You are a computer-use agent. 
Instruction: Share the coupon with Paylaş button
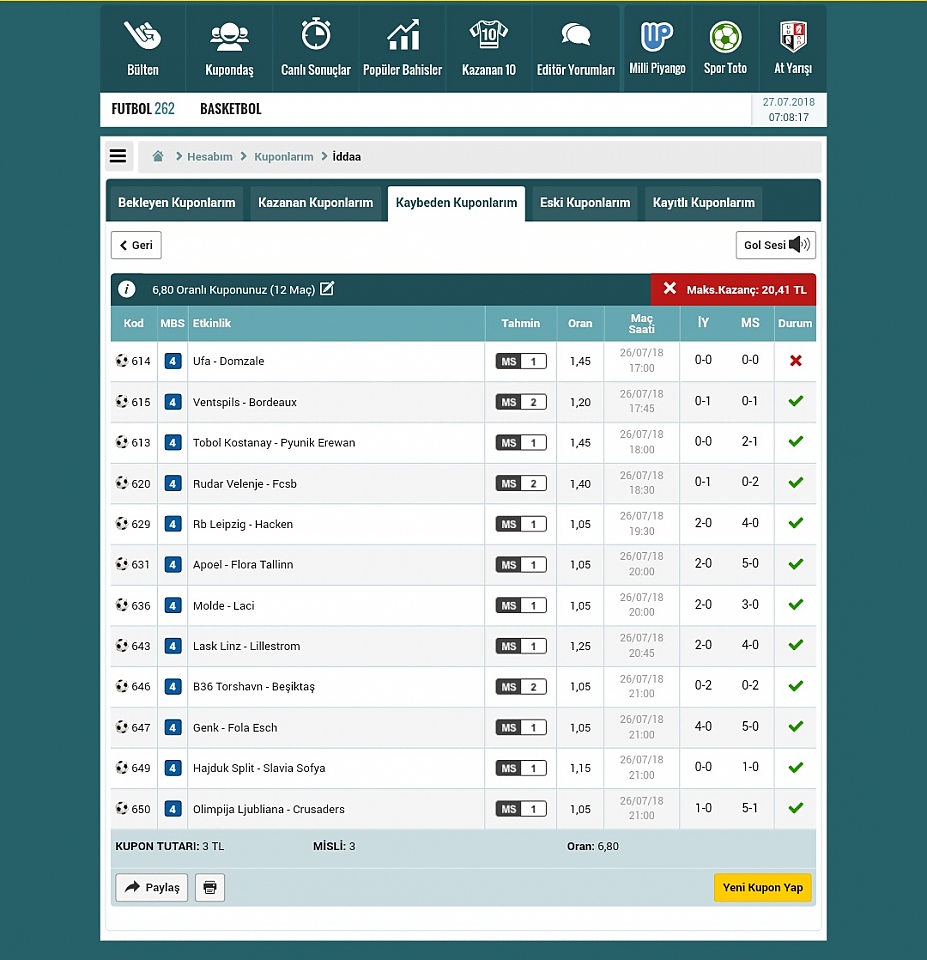(x=152, y=887)
